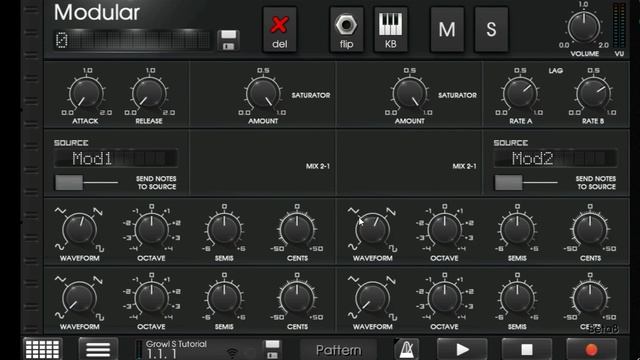Image resolution: width=640 pixels, height=360 pixels.
Task: Click the Modular preset name display field
Action: (x=132, y=40)
